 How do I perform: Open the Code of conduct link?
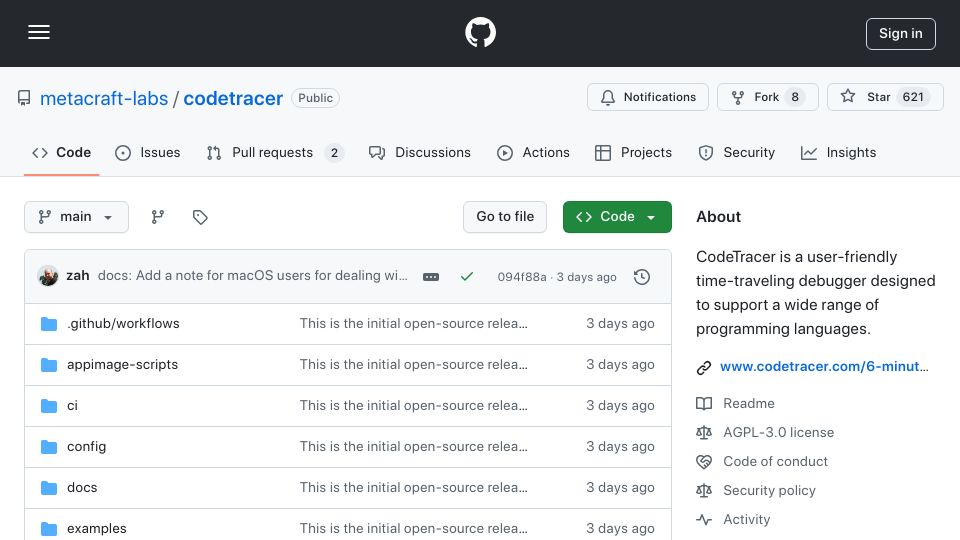775,461
